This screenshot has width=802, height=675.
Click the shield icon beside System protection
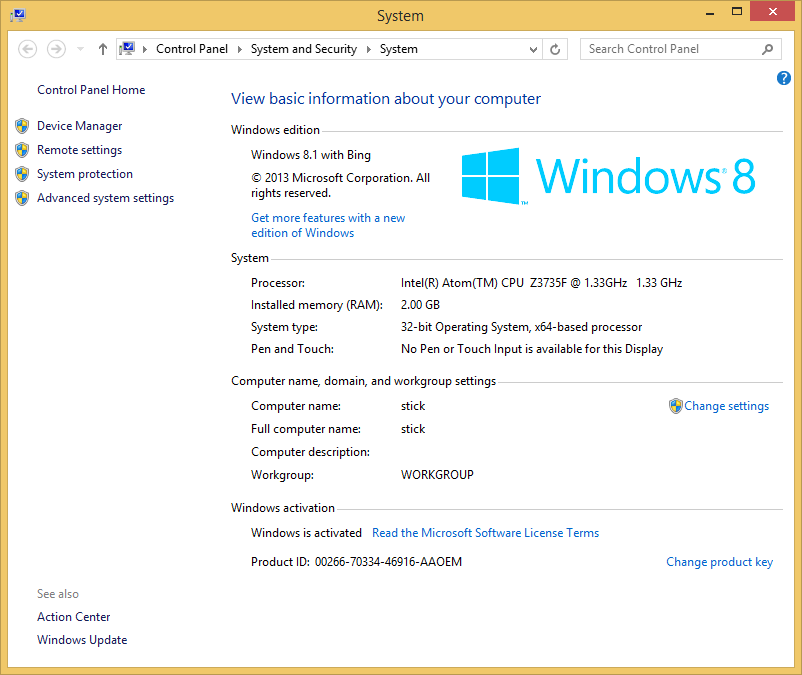coord(22,174)
